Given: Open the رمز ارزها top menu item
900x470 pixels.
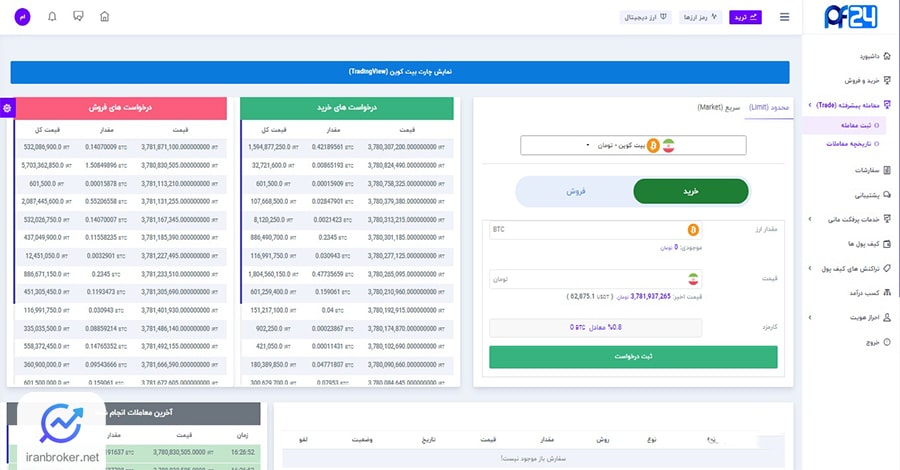Looking at the screenshot, I should (x=700, y=17).
